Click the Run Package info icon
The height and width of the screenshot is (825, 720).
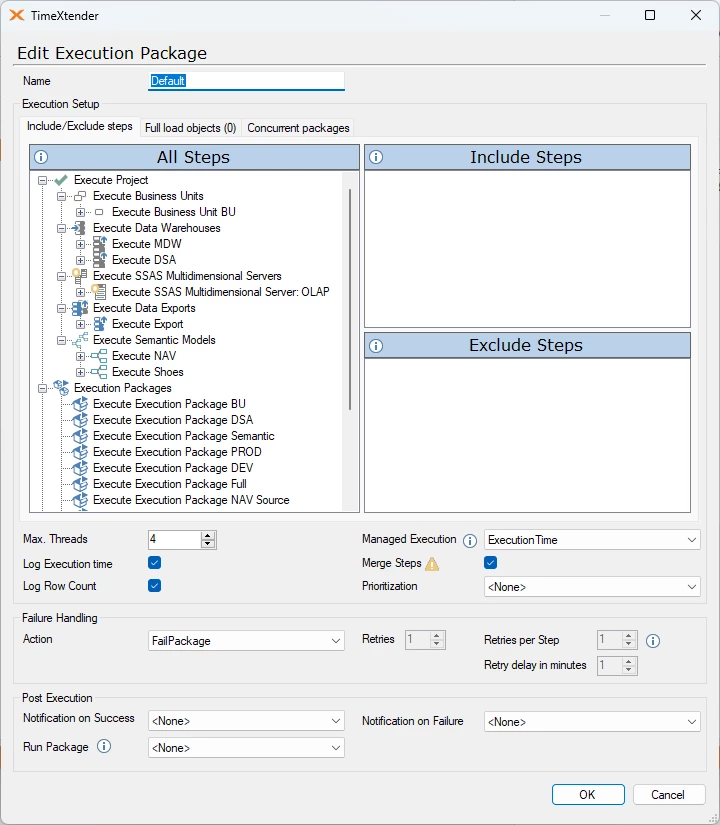pyautogui.click(x=104, y=746)
